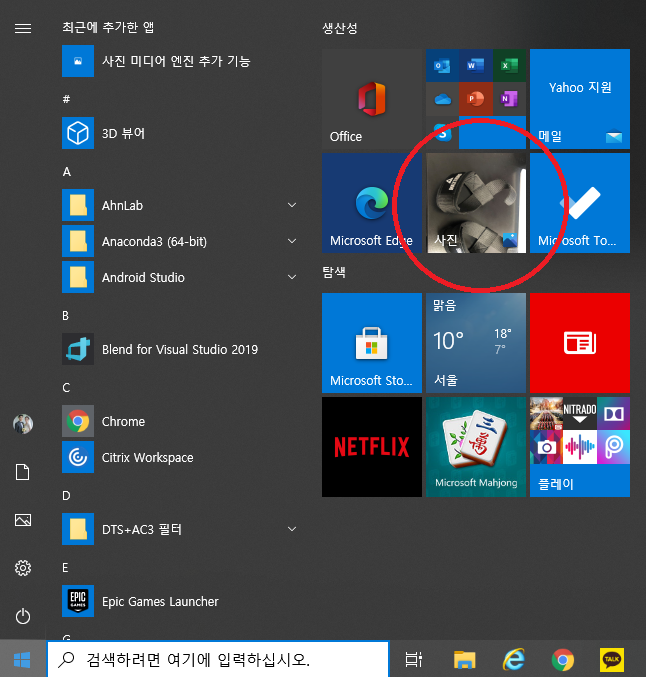This screenshot has width=646, height=677.
Task: Open the Yahoo 지원 메일 tile
Action: click(580, 99)
